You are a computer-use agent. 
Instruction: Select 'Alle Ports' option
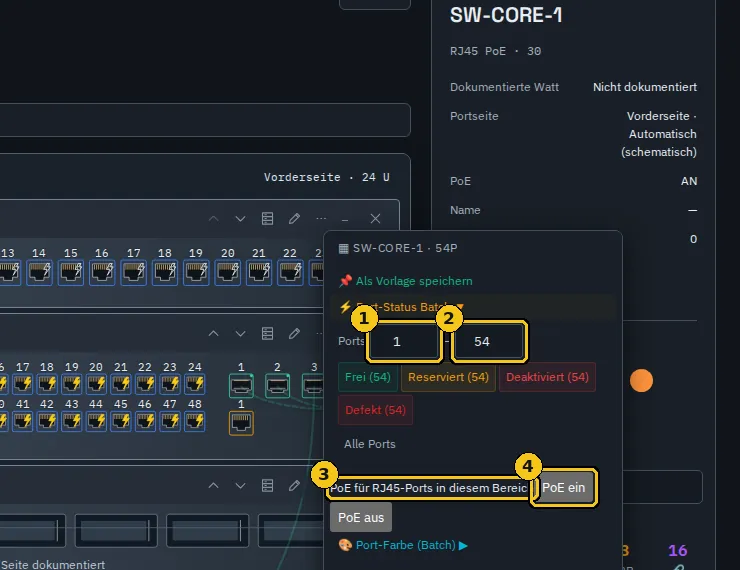click(370, 444)
